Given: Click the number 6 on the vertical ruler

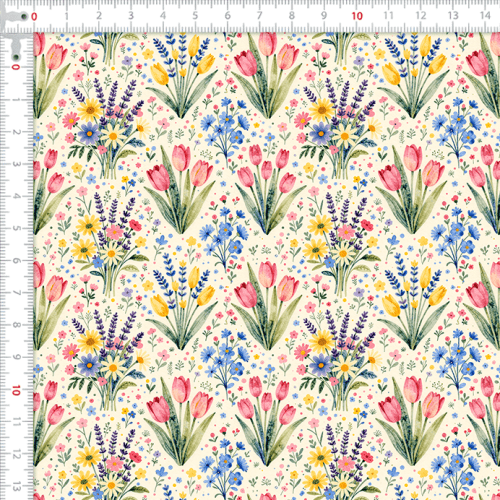Looking at the screenshot, I should pos(16,261).
